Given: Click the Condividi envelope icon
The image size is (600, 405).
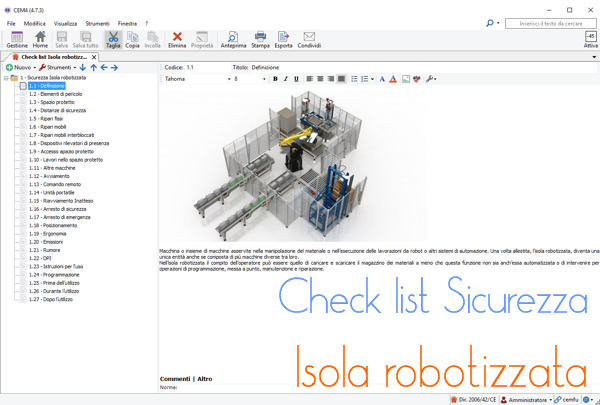Looking at the screenshot, I should 309,39.
